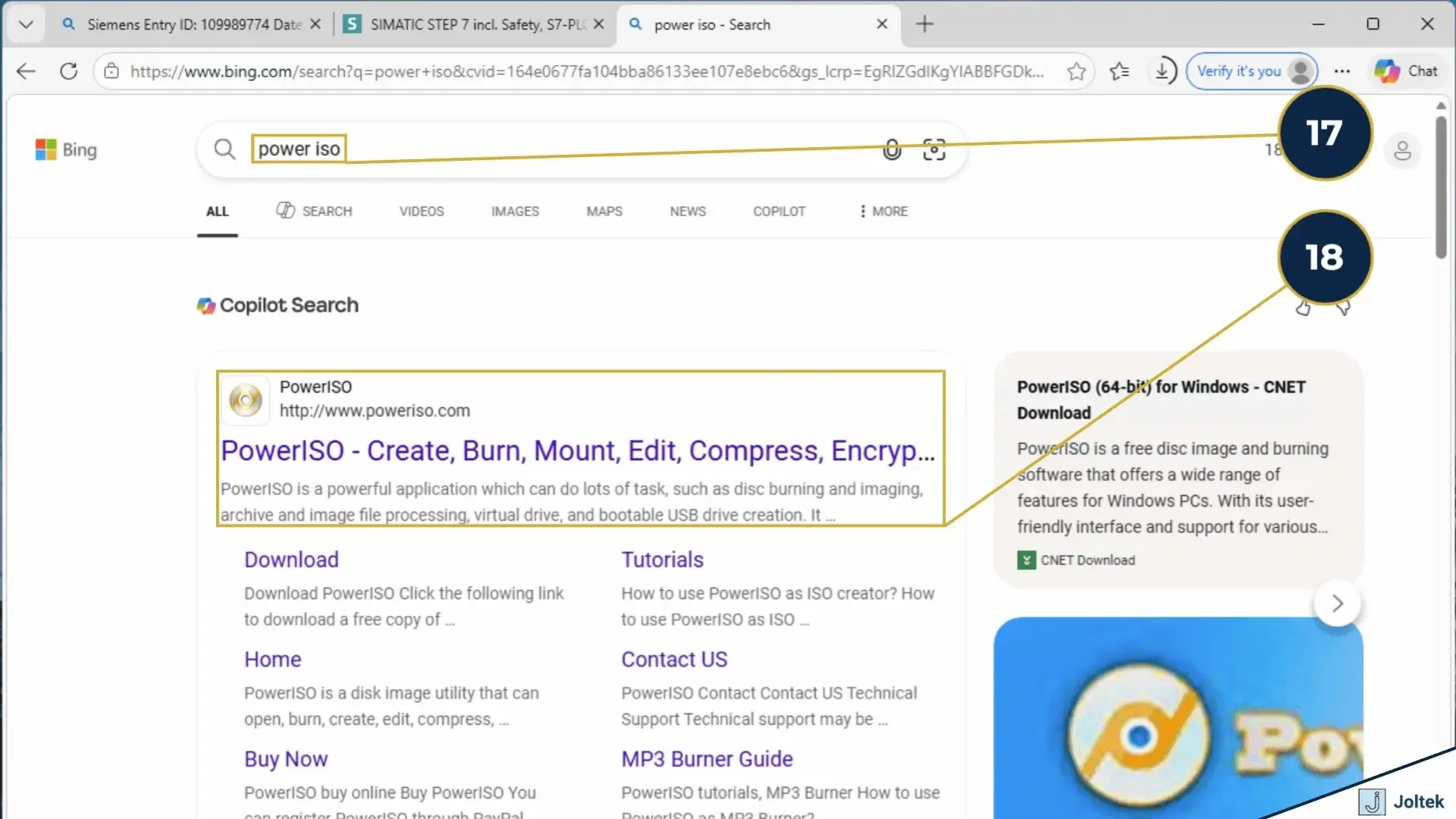Open the browser Settings and more menu
The height and width of the screenshot is (819, 1456).
click(x=1342, y=71)
